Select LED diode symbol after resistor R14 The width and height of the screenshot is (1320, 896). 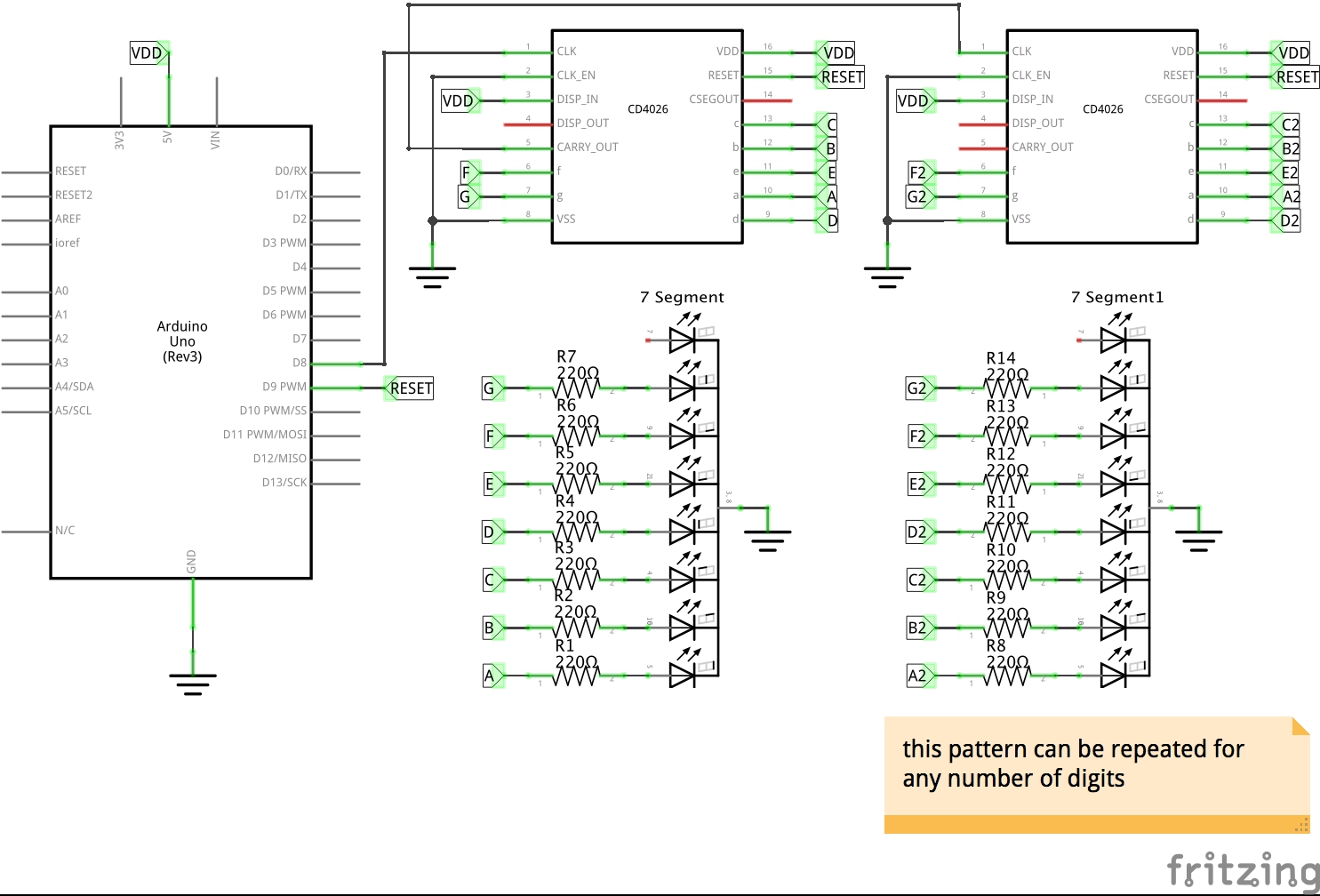point(1115,388)
